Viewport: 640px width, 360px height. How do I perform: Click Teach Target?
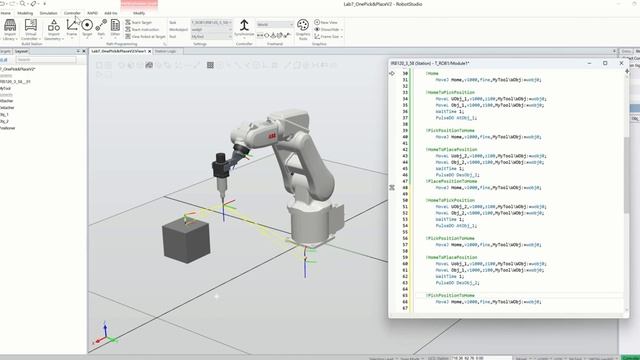(139, 22)
